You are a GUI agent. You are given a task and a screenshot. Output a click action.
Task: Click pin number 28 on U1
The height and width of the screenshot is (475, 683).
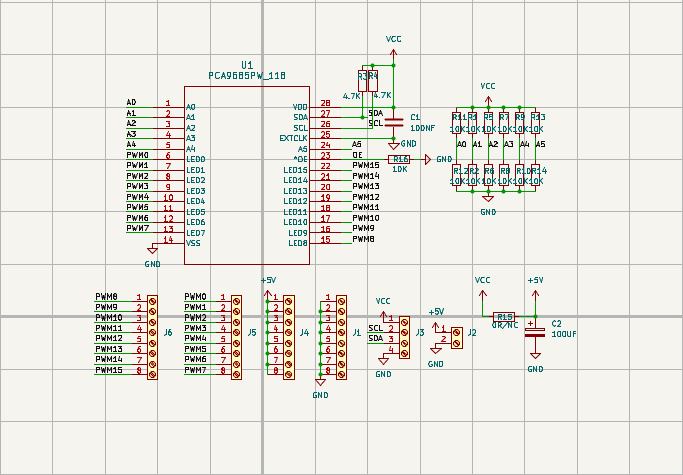(325, 103)
